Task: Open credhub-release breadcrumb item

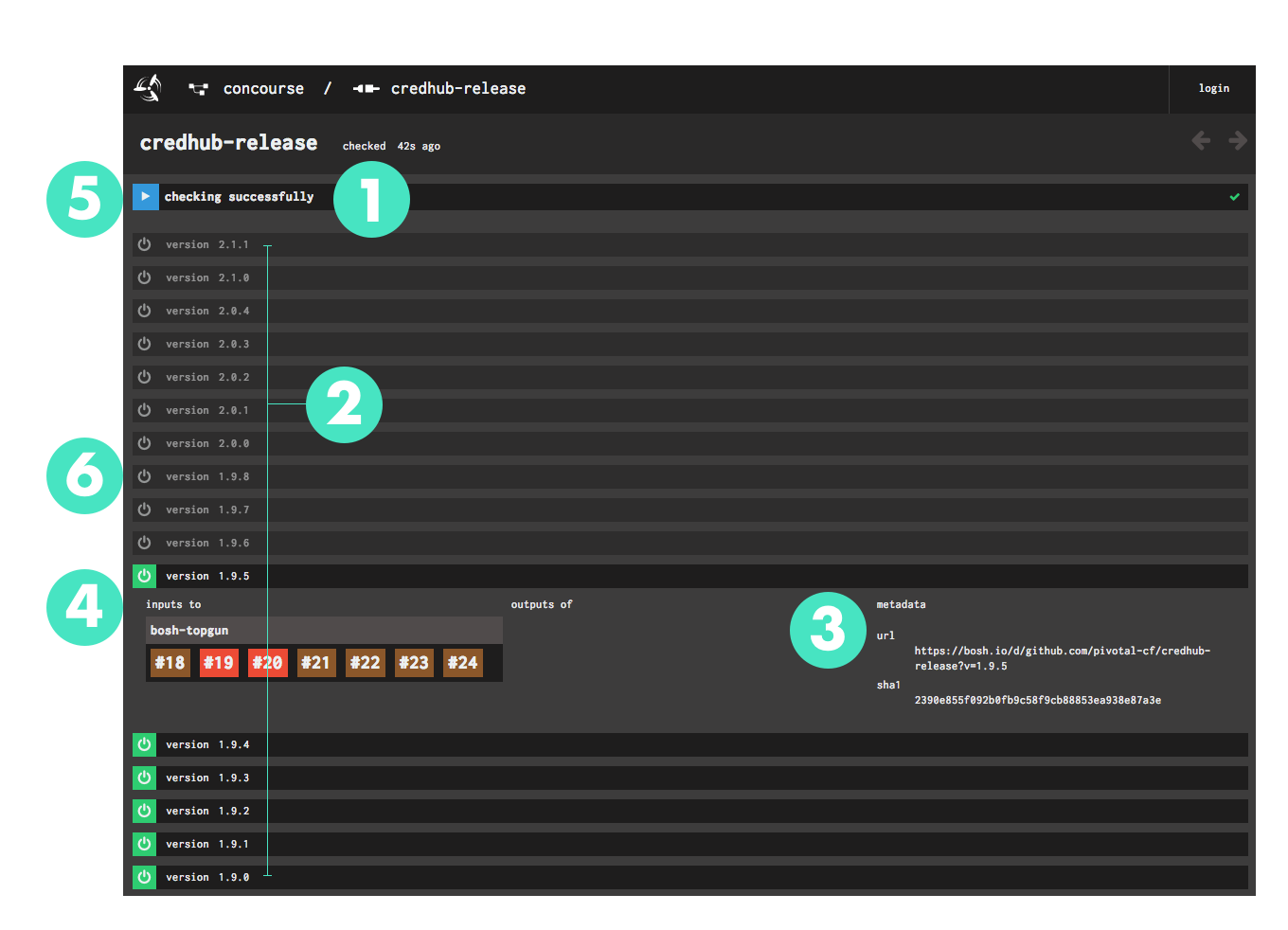Action: (457, 89)
